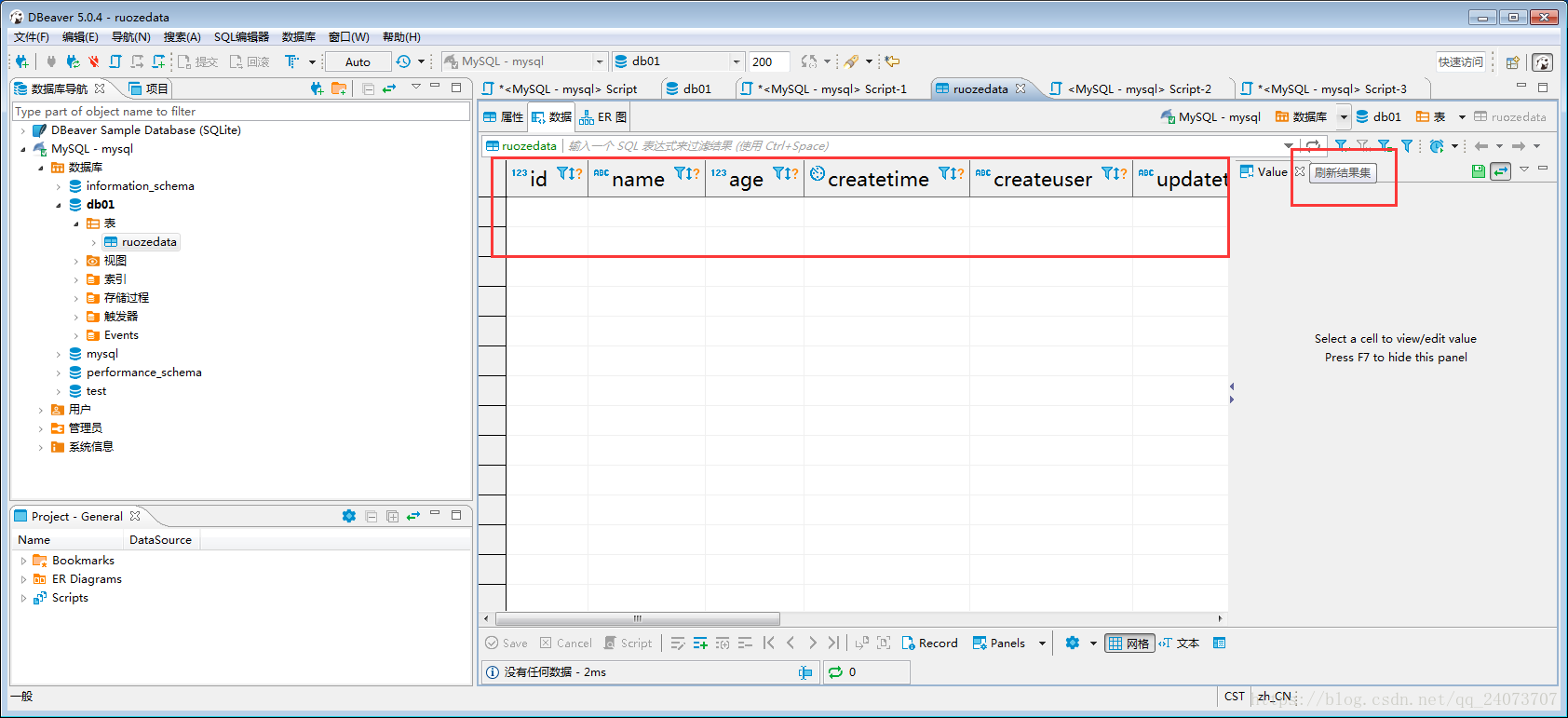Expand the DBeaver Sample Database node
1568x718 pixels.
tap(23, 130)
